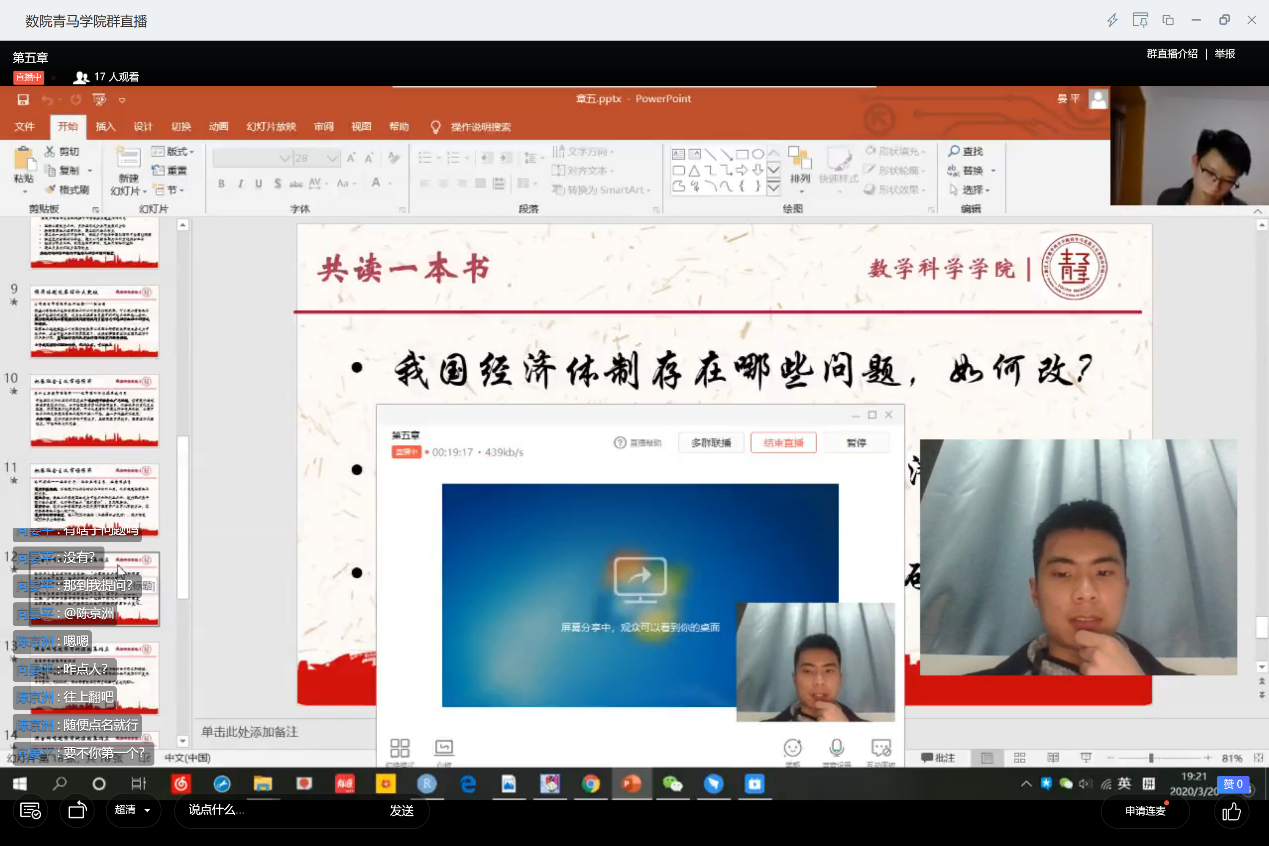
Task: Click the thumbs-up like icon
Action: click(1231, 811)
